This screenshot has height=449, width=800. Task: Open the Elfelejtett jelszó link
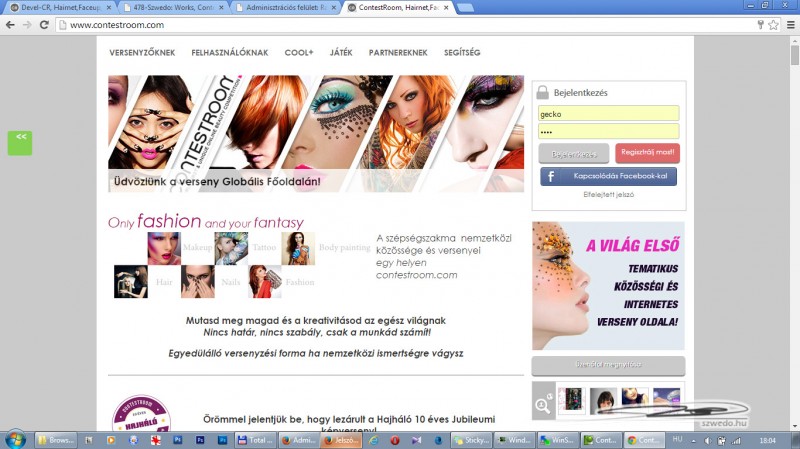[x=609, y=194]
